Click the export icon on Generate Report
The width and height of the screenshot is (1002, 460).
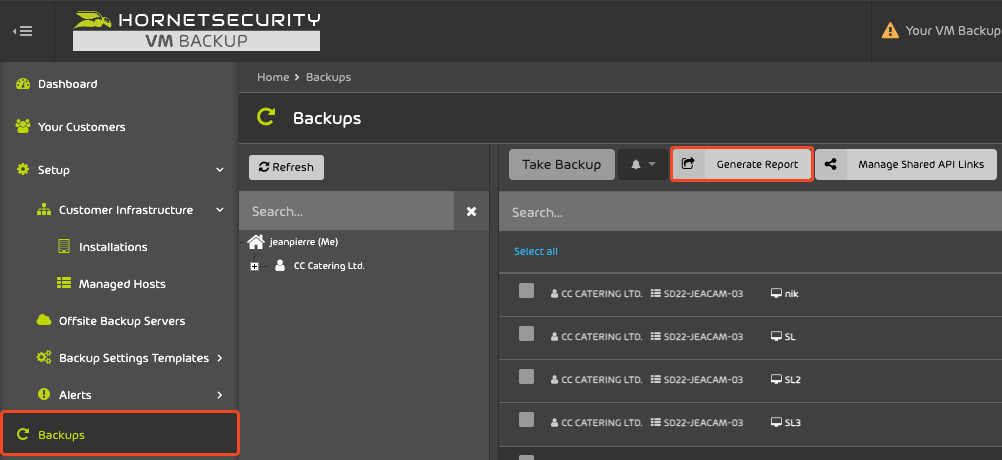[688, 165]
